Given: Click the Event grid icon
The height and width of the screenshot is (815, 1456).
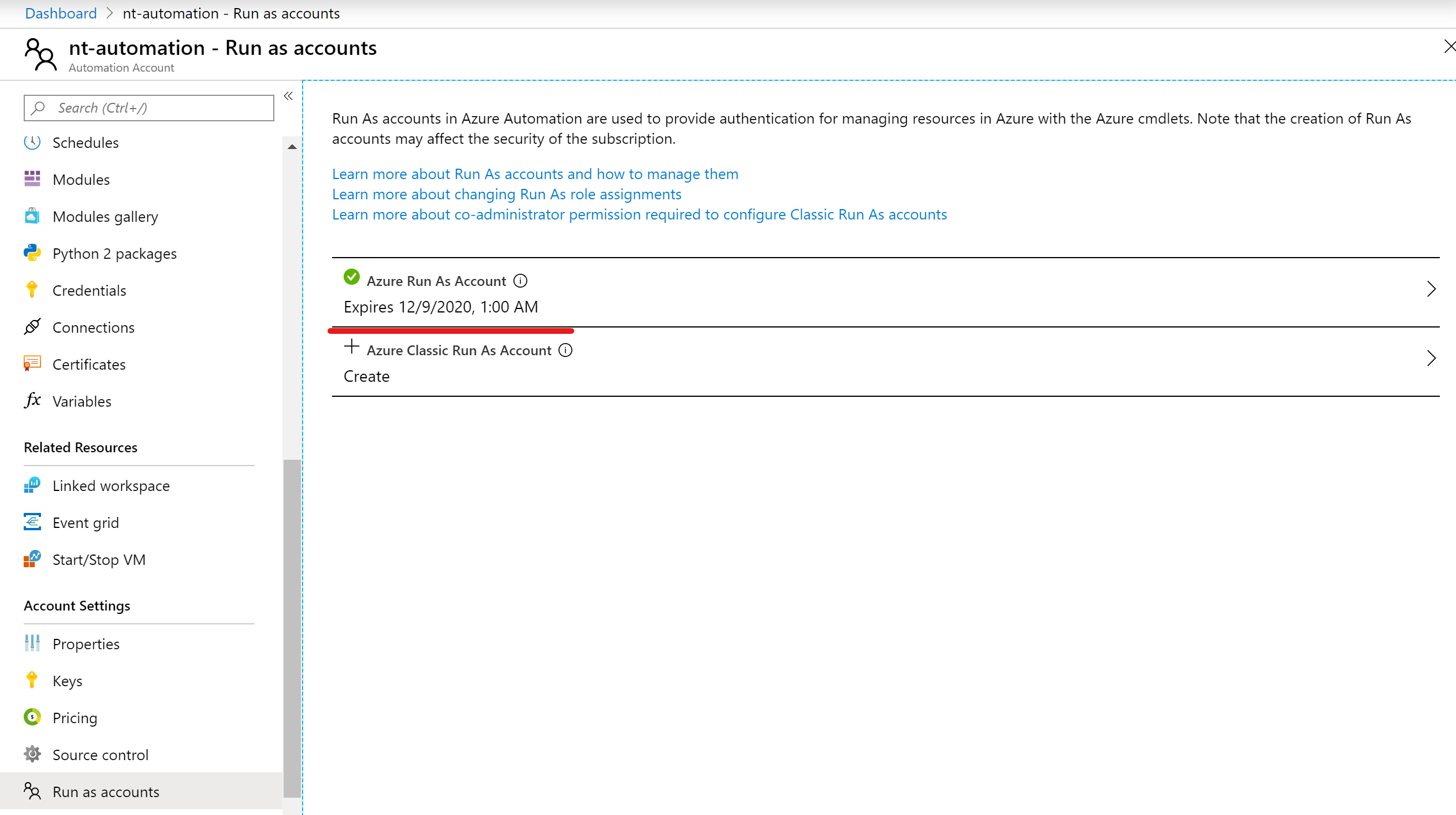Looking at the screenshot, I should (32, 522).
